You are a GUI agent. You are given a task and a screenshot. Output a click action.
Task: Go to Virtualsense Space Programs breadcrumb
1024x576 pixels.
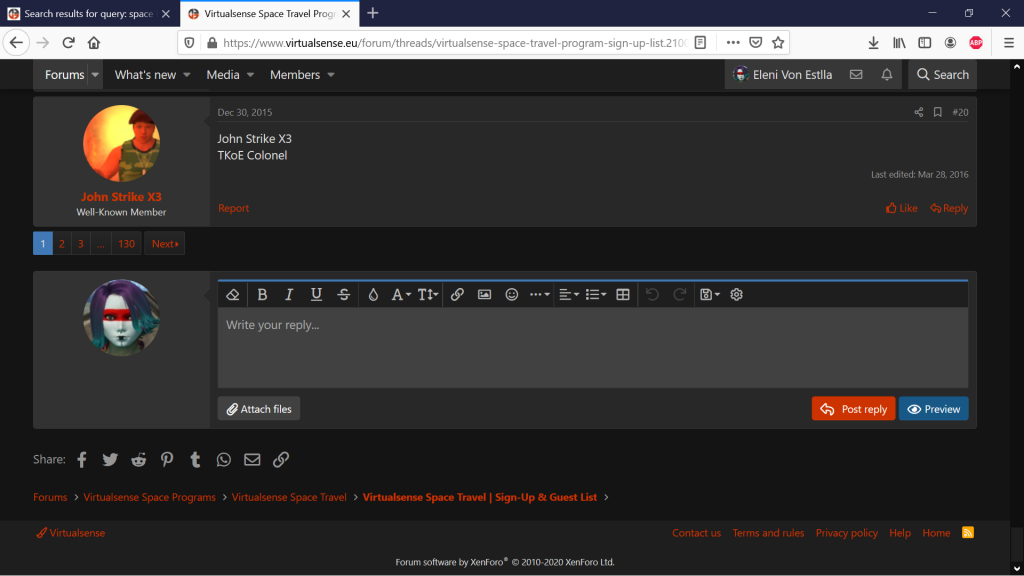click(150, 497)
